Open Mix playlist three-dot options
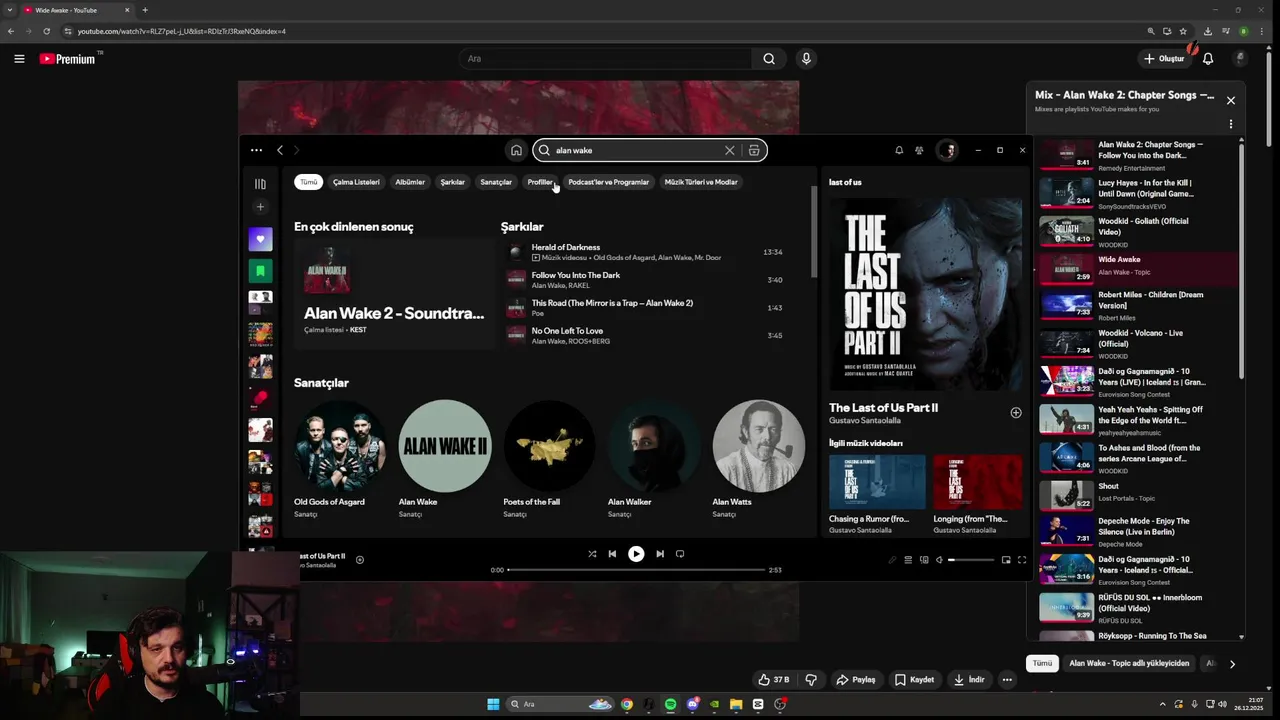 [x=1231, y=124]
